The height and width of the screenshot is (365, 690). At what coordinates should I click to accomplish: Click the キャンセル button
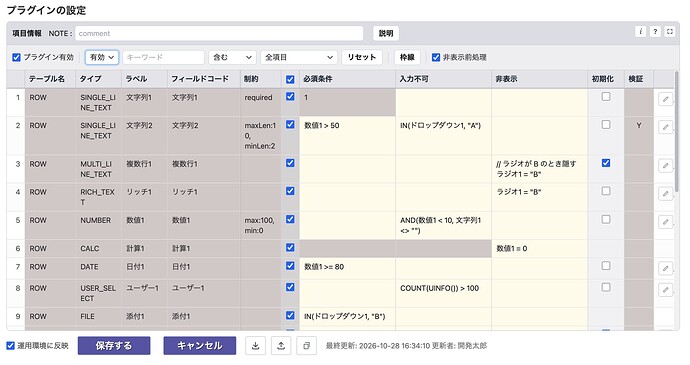[200, 346]
